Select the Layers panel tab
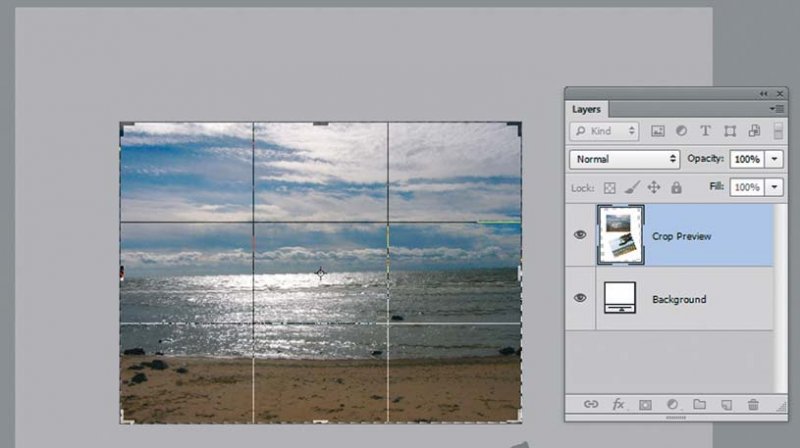Viewport: 800px width, 448px height. coord(587,109)
